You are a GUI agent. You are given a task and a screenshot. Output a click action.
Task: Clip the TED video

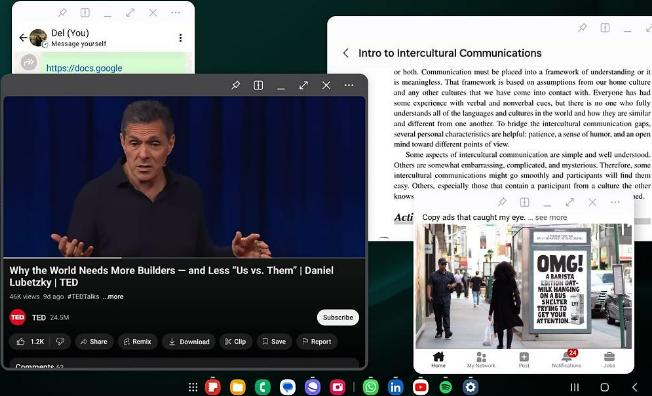point(236,342)
